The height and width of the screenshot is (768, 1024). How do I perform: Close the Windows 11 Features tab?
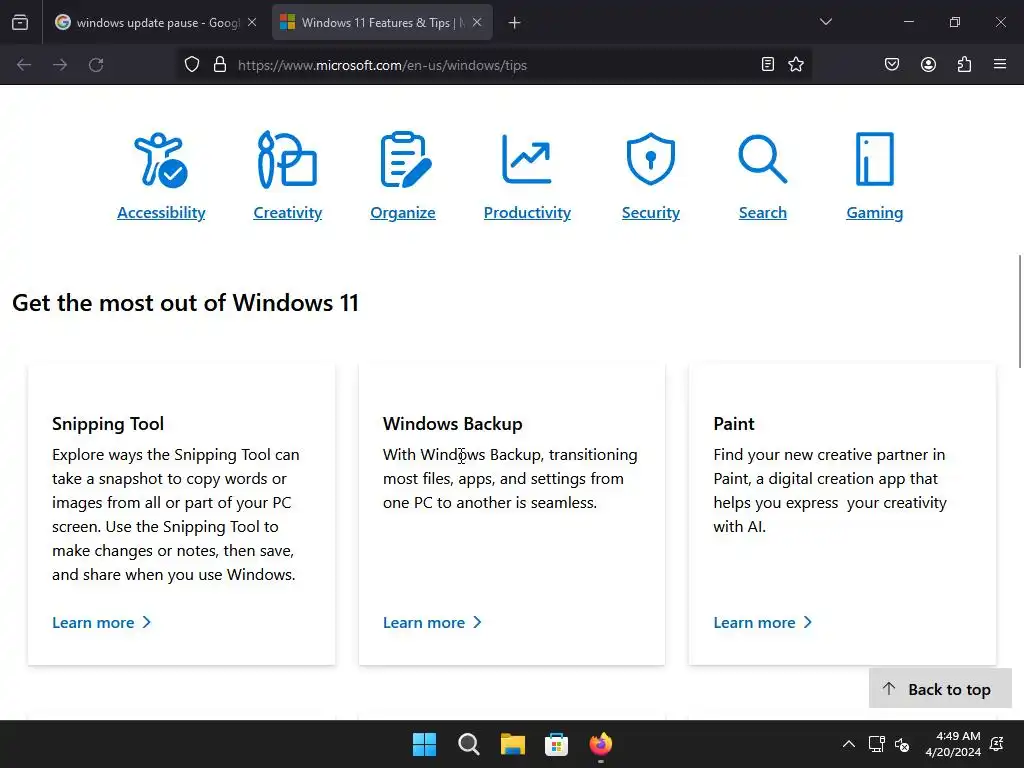[x=477, y=23]
